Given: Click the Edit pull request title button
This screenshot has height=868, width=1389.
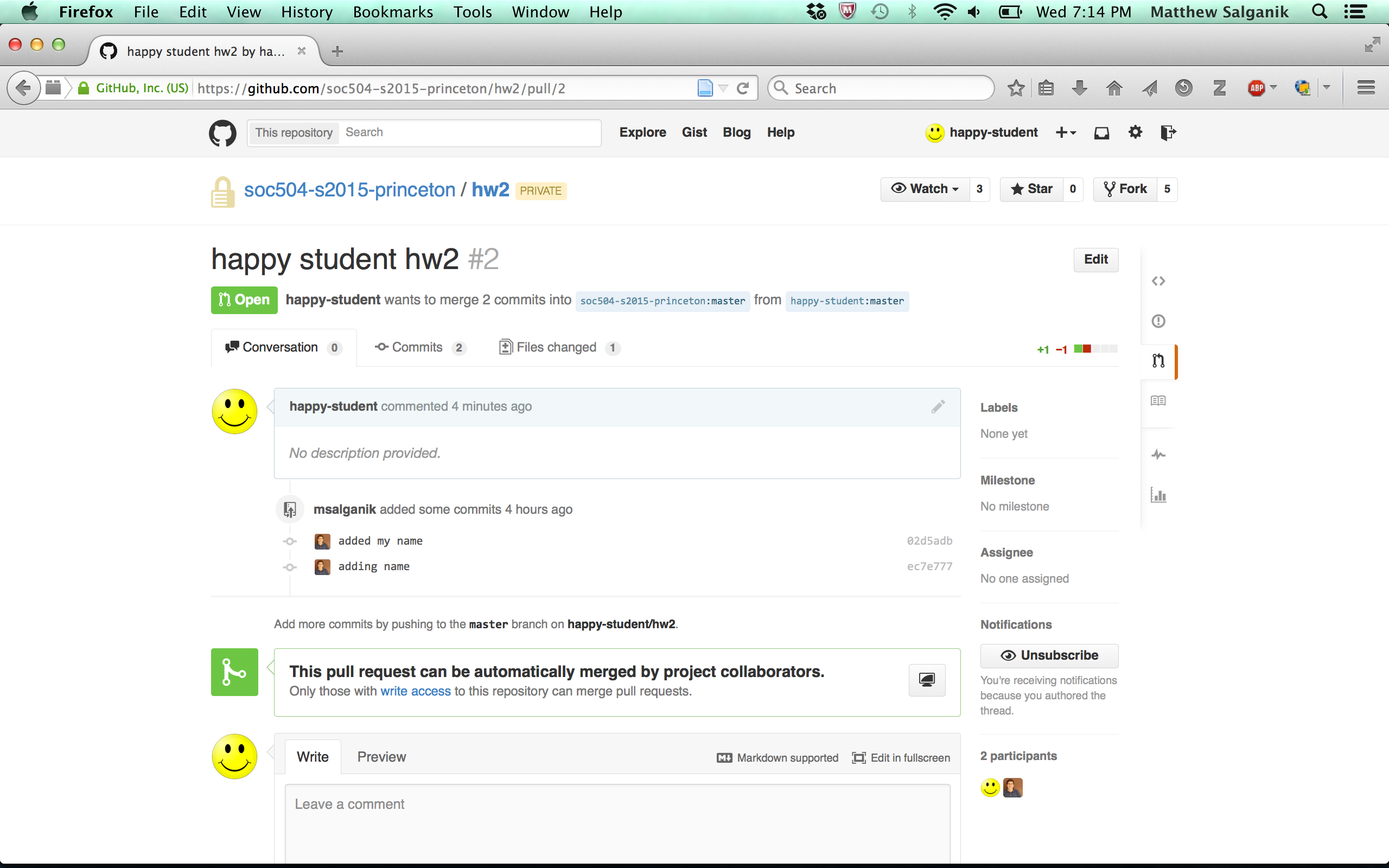Looking at the screenshot, I should pos(1095,259).
